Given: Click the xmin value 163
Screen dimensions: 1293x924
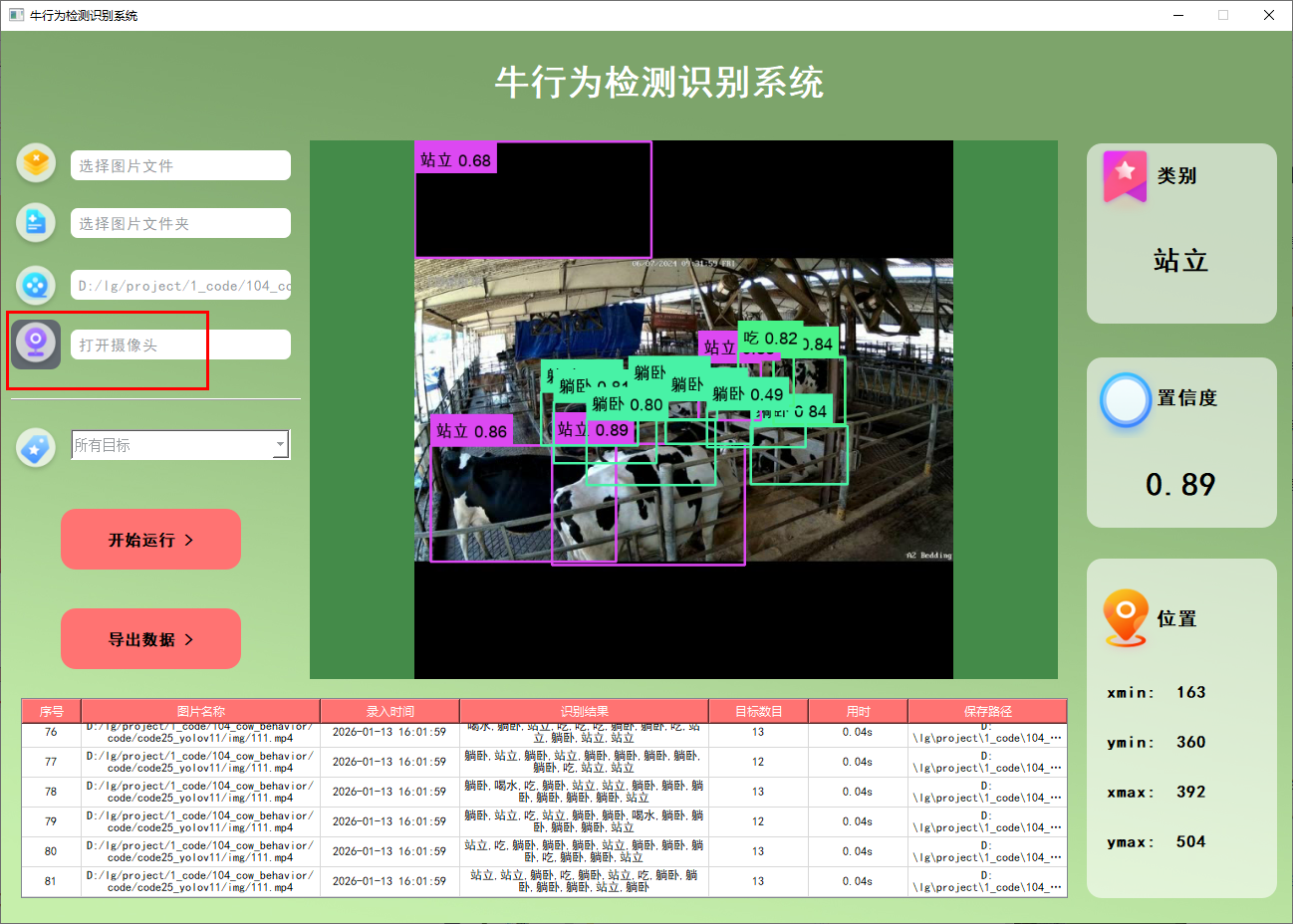Looking at the screenshot, I should click(1190, 692).
